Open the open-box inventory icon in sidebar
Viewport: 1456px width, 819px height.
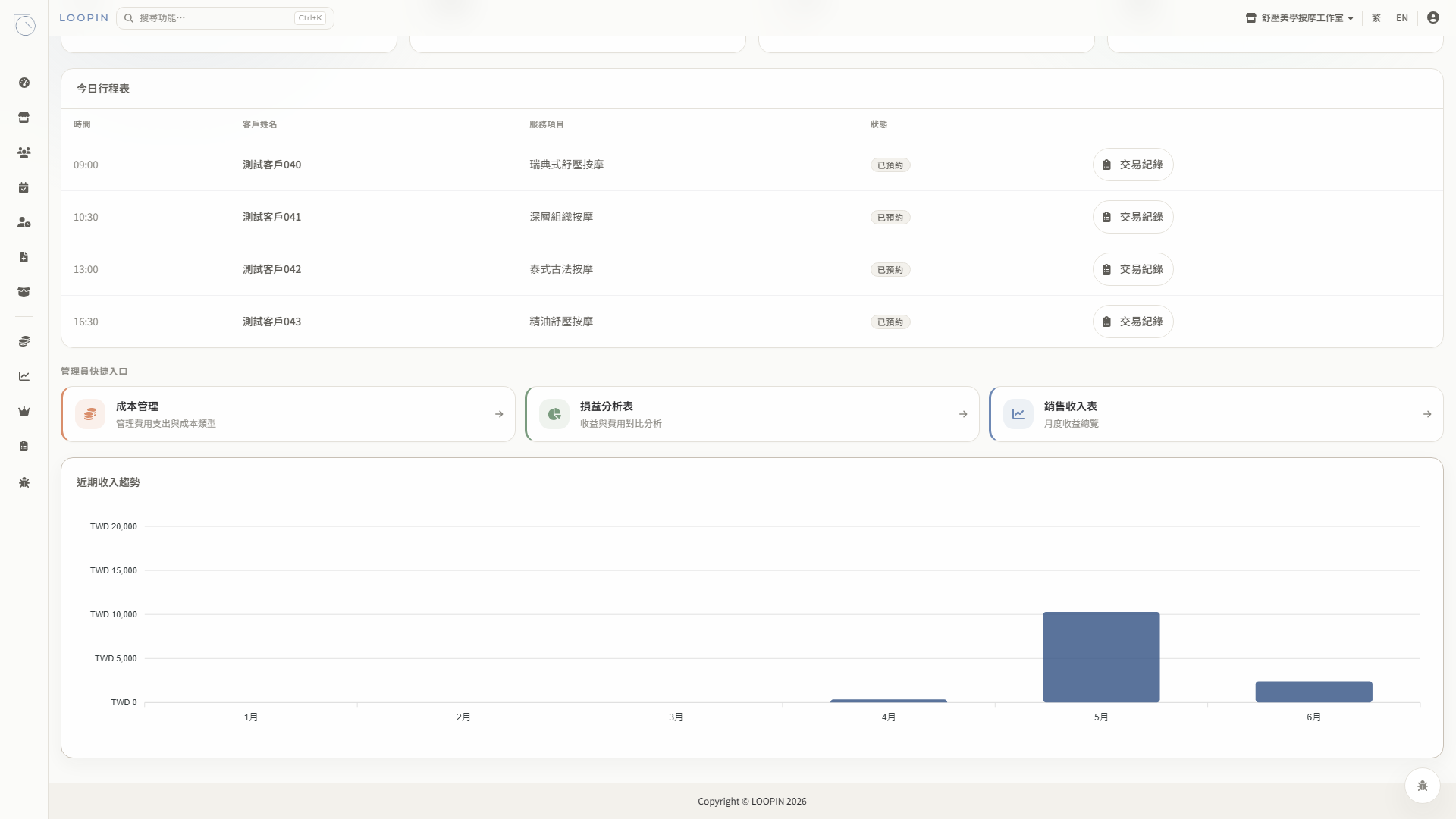click(x=24, y=292)
